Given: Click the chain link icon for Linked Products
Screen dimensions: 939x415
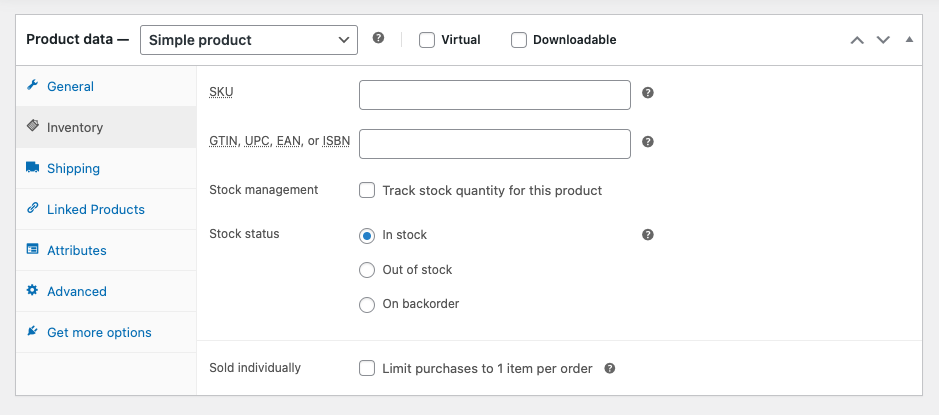Looking at the screenshot, I should click(32, 209).
